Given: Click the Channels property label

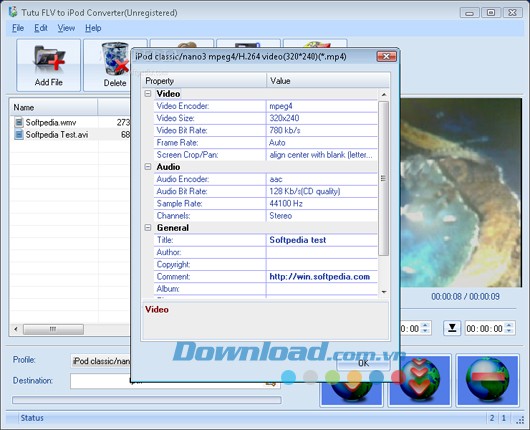Looking at the screenshot, I should point(173,216).
